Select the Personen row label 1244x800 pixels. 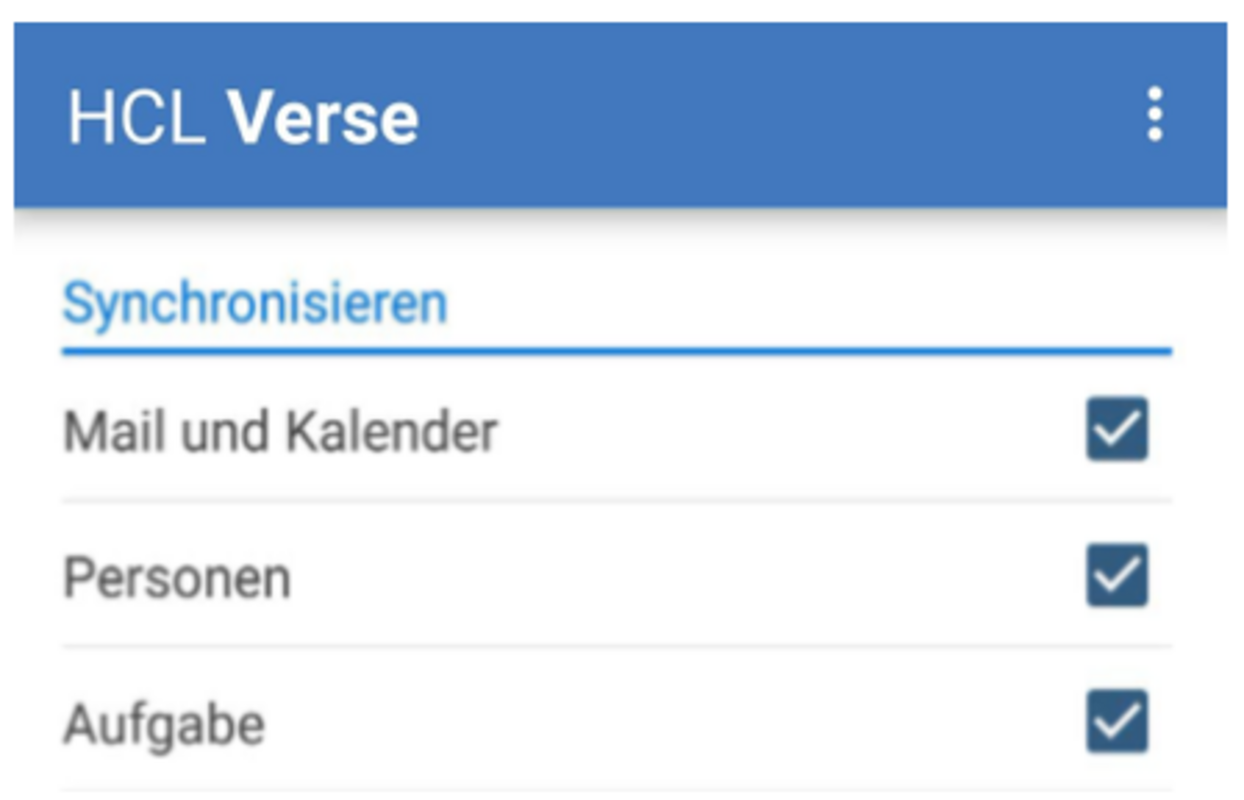(177, 578)
